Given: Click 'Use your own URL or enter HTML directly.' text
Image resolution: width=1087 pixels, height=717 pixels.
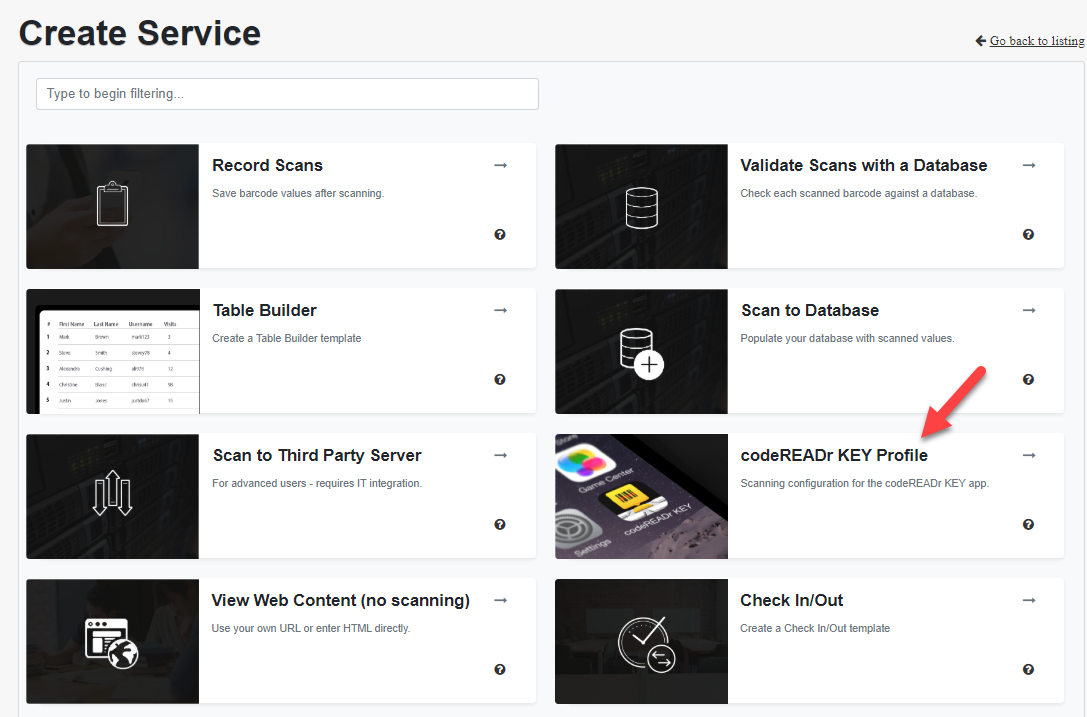Looking at the screenshot, I should point(311,628).
